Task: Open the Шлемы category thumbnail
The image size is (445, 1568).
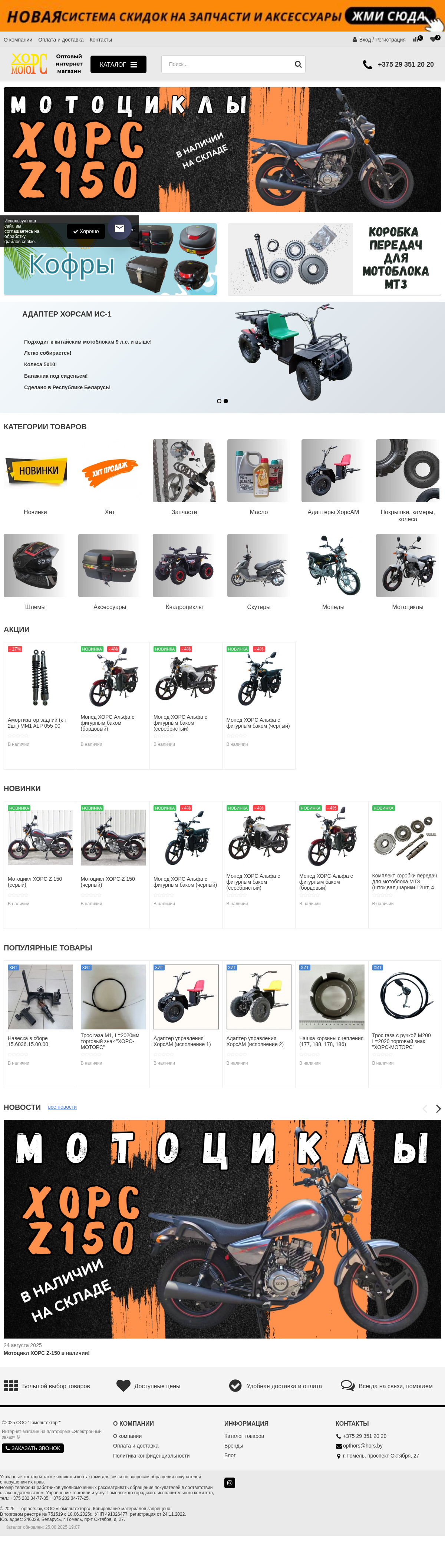Action: pyautogui.click(x=35, y=565)
